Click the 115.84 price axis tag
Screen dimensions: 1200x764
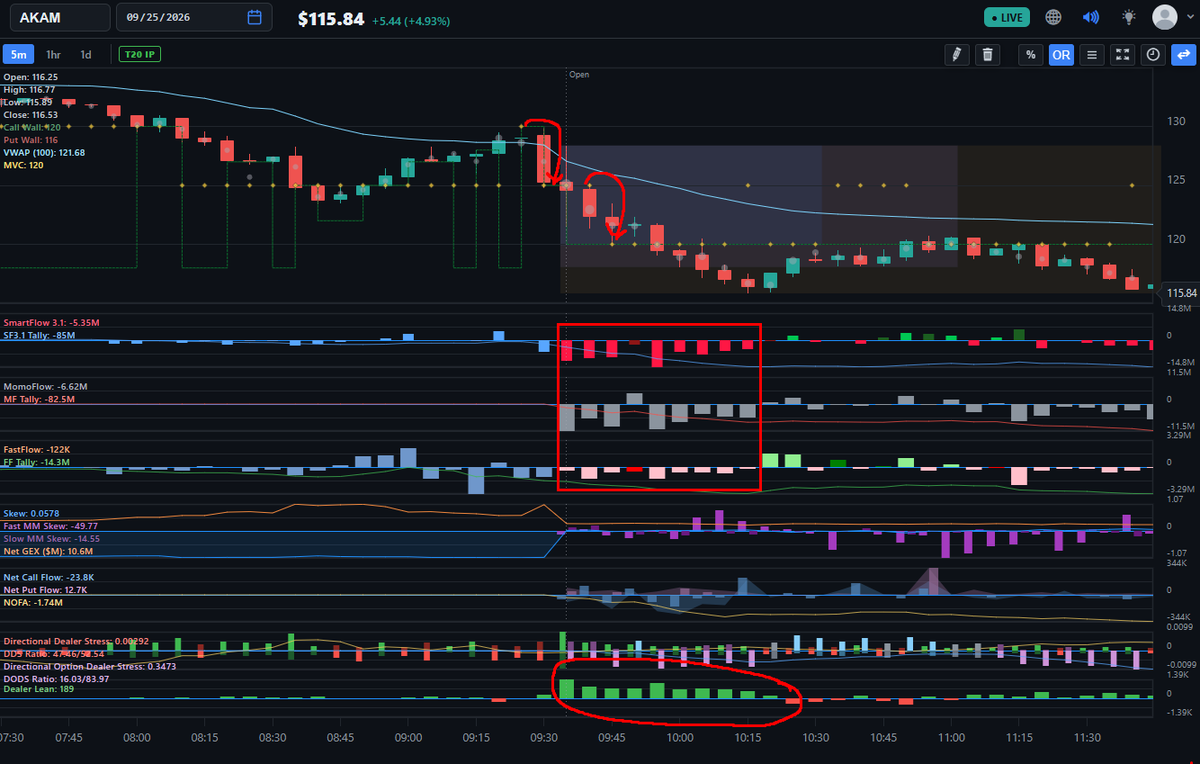1181,293
